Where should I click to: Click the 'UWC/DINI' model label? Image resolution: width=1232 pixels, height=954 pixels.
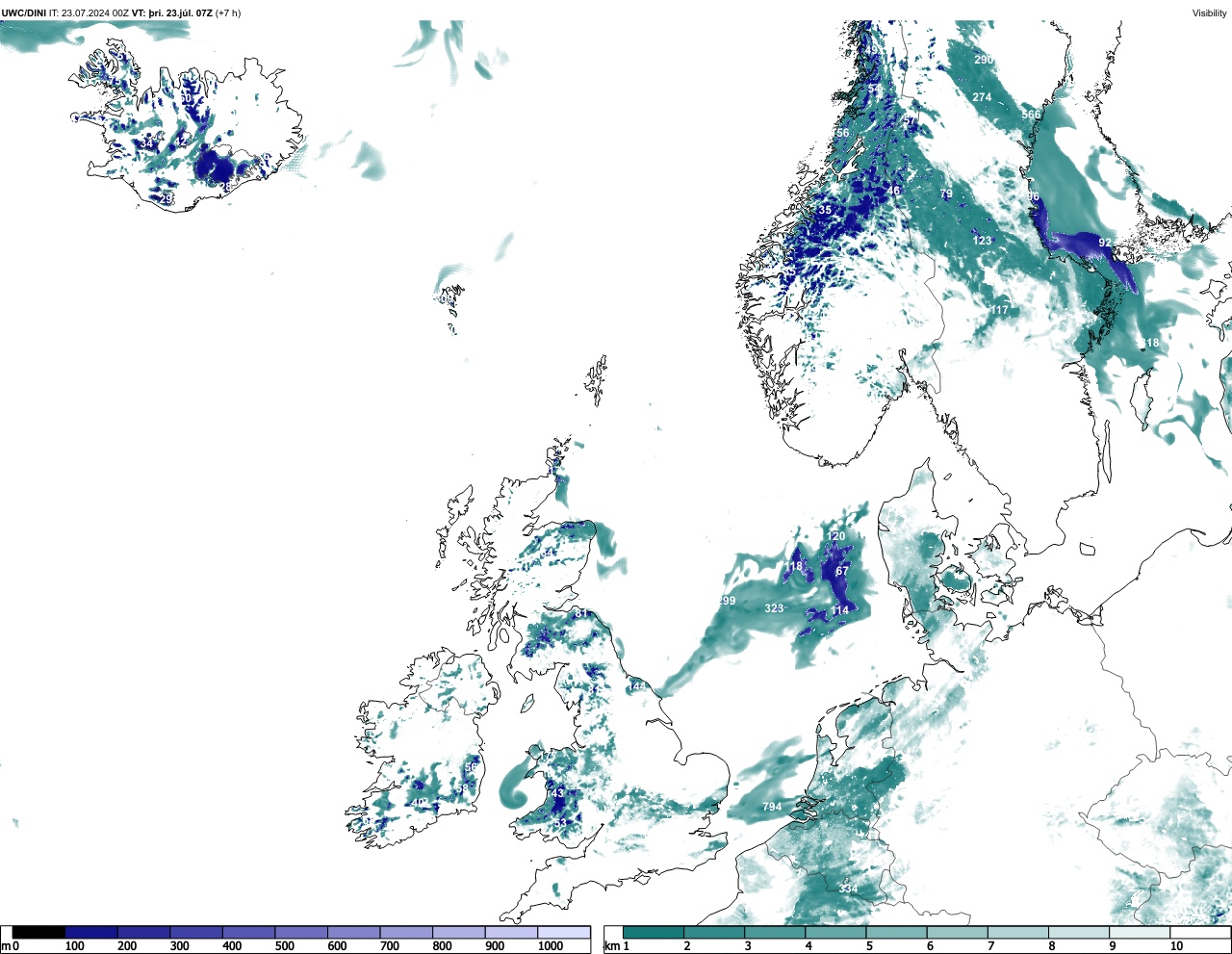click(x=24, y=13)
